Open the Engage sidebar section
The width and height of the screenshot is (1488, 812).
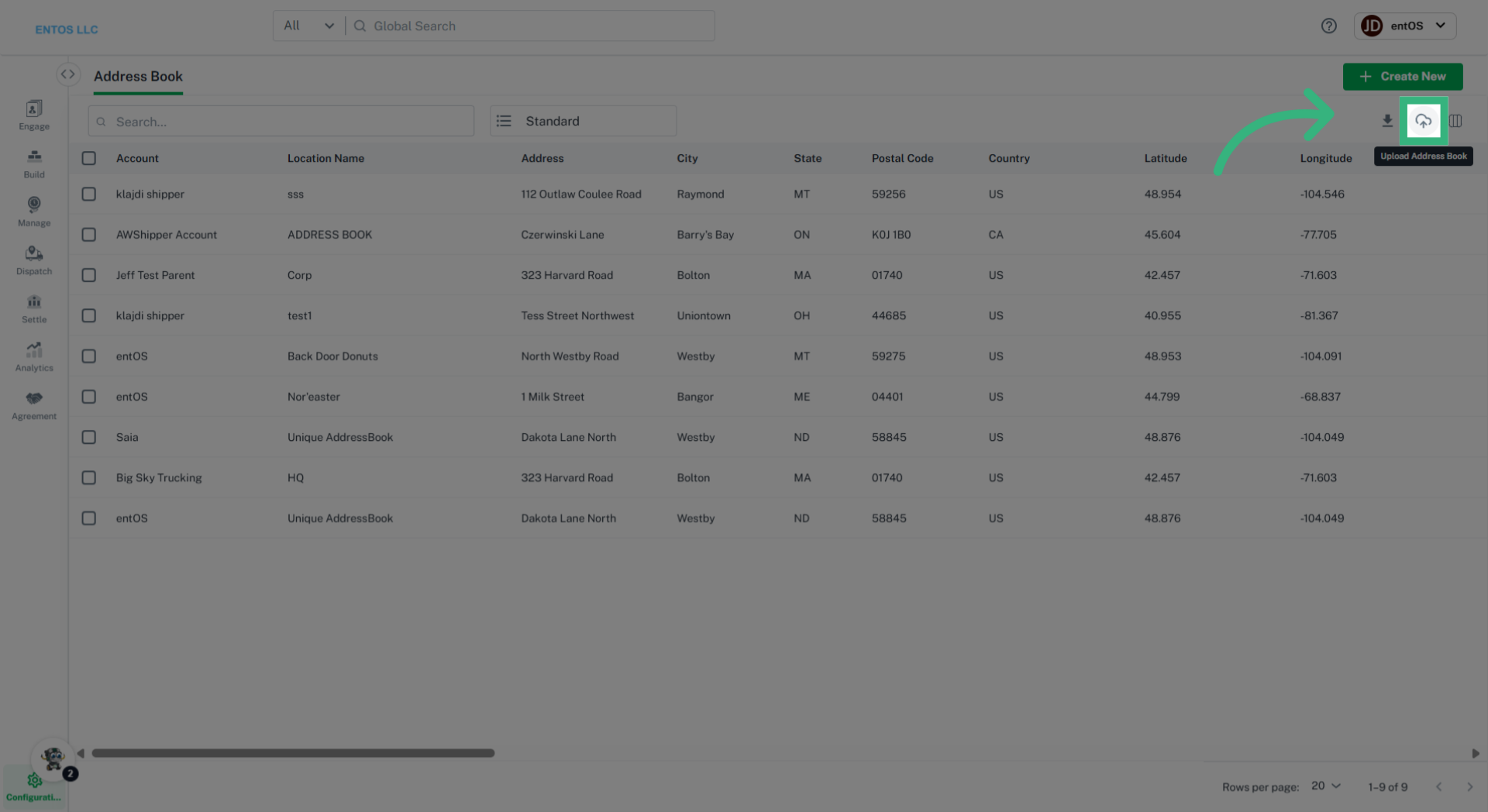click(34, 115)
